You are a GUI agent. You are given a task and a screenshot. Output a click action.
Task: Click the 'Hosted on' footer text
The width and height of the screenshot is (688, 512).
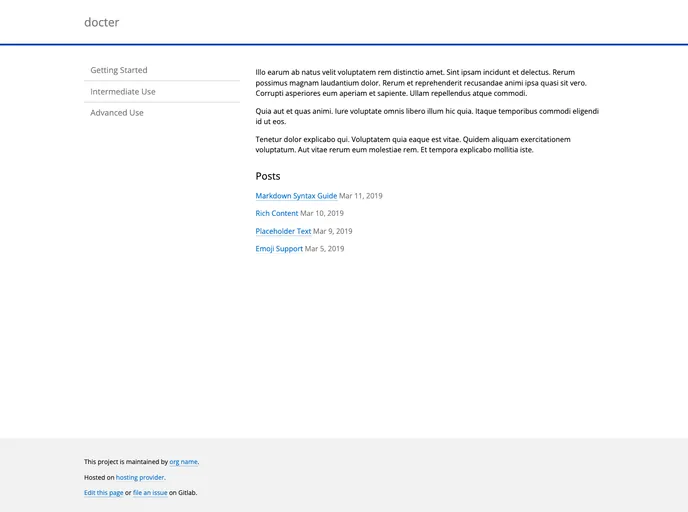pyautogui.click(x=99, y=477)
